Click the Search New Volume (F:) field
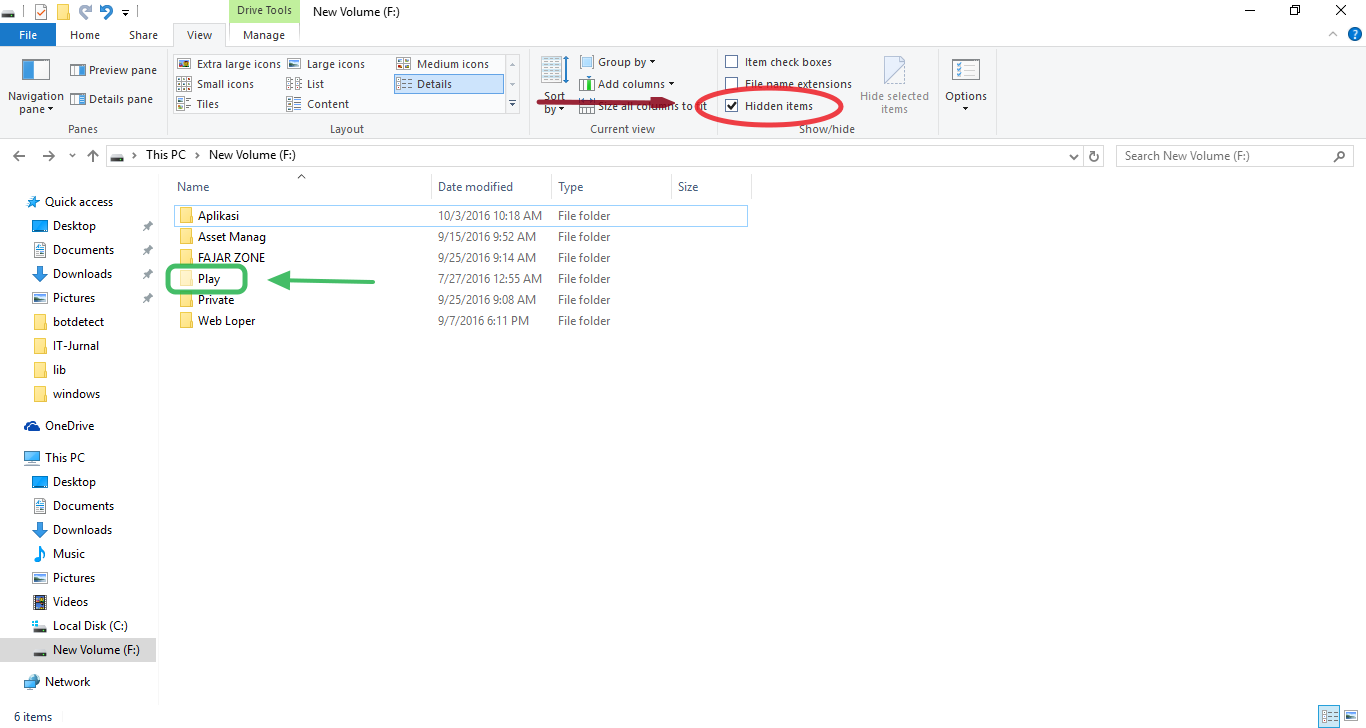The height and width of the screenshot is (728, 1366). pos(1225,156)
